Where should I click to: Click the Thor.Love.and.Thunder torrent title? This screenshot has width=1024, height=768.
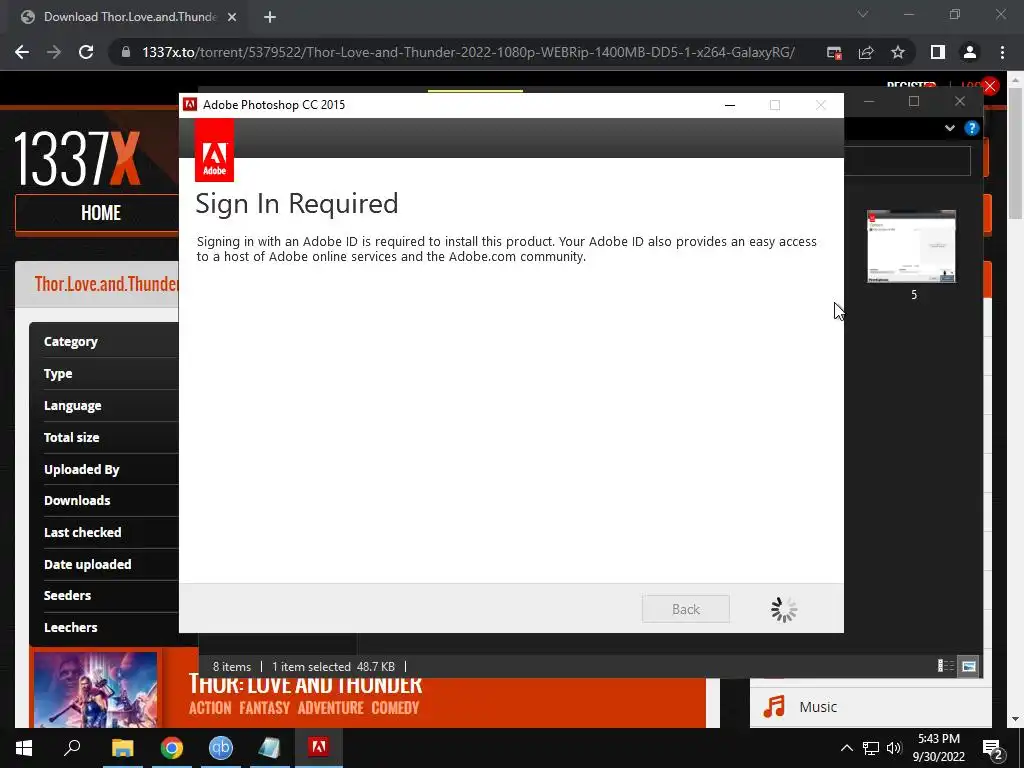[x=106, y=284]
